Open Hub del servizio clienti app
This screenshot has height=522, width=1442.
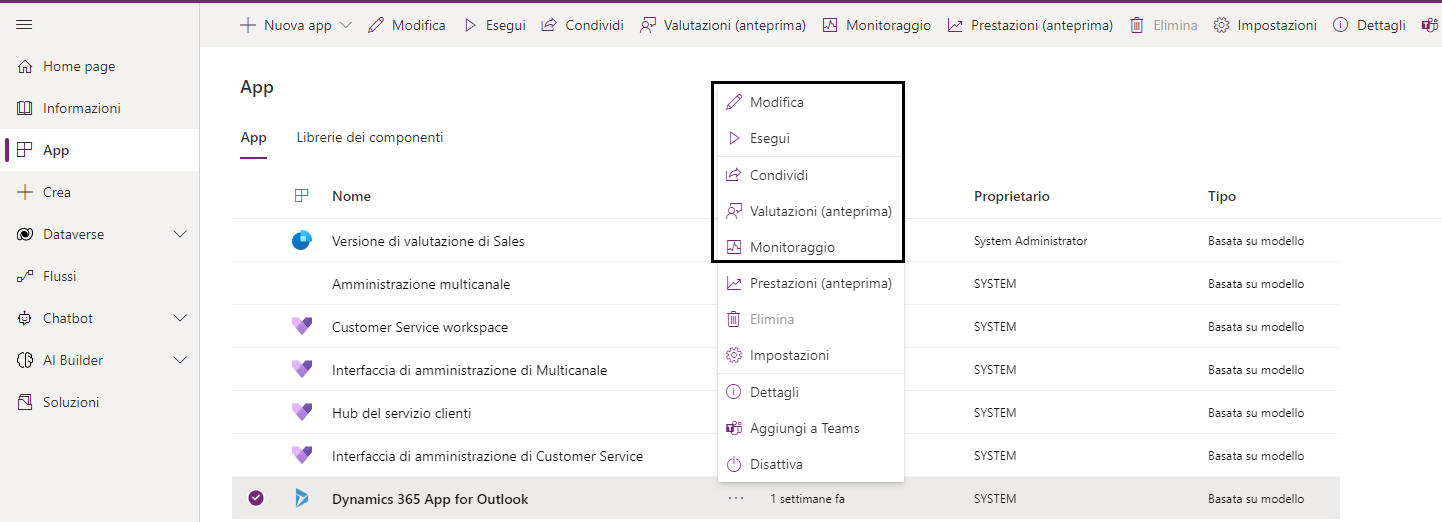click(x=401, y=413)
